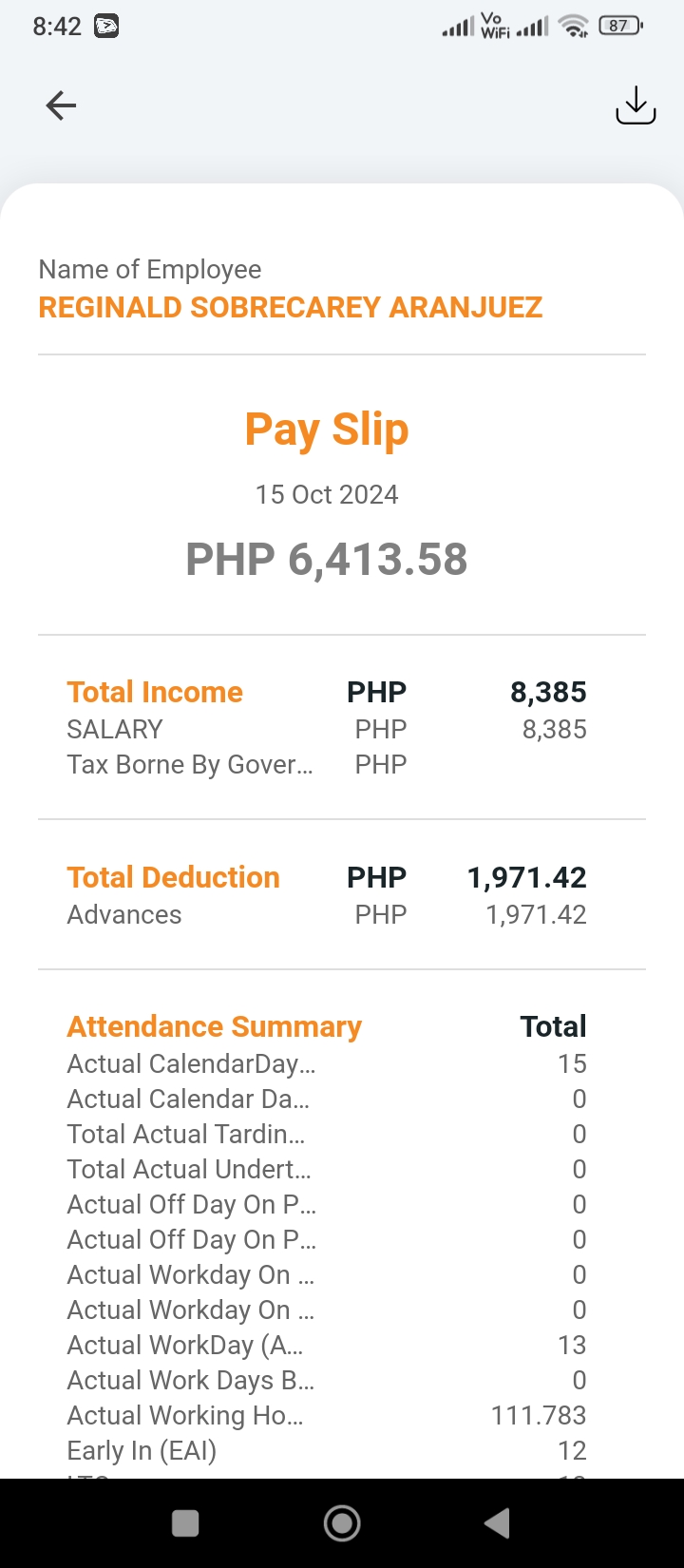Tap the battery status icon

tap(620, 27)
